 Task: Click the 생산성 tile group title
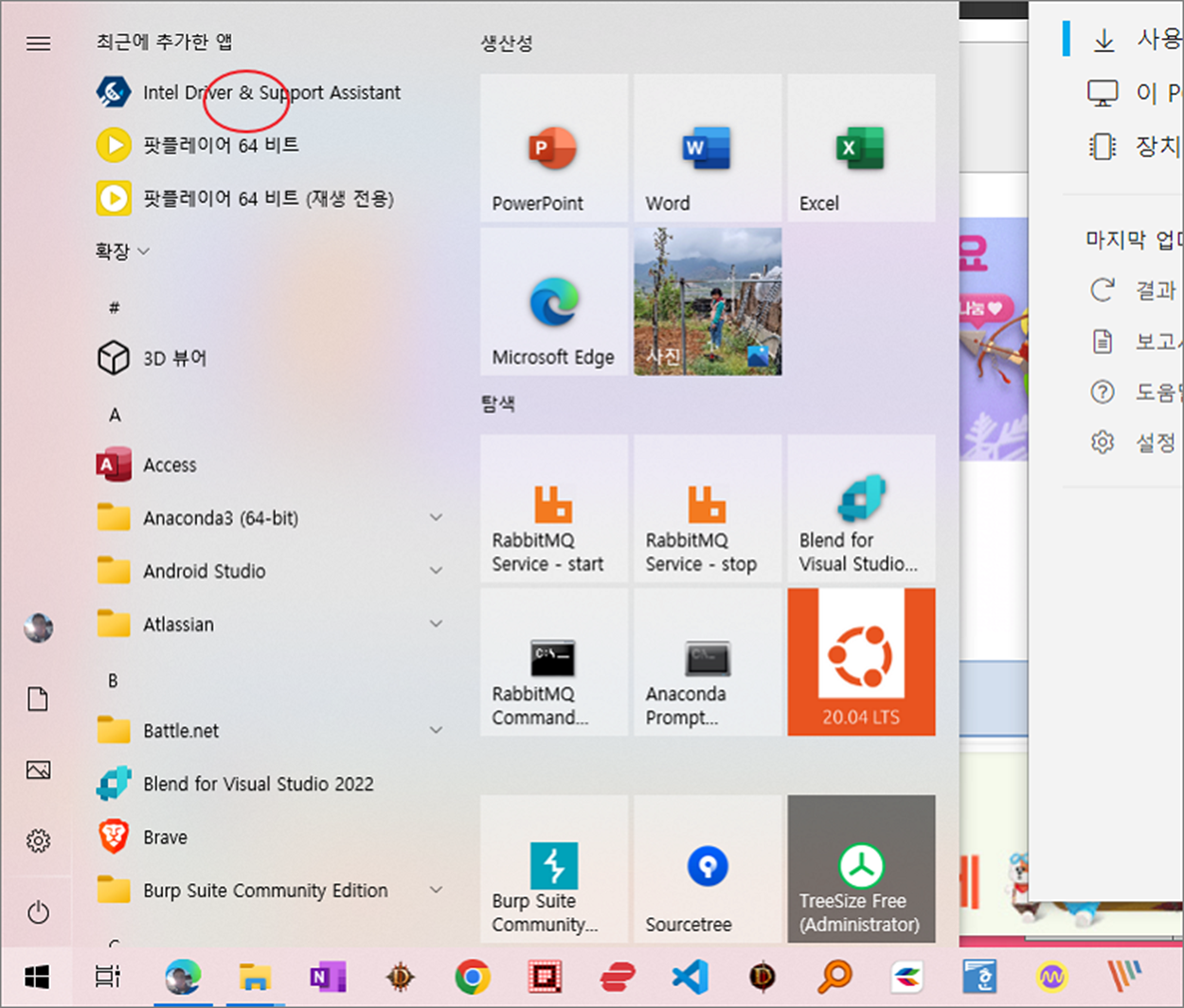pyautogui.click(x=507, y=43)
